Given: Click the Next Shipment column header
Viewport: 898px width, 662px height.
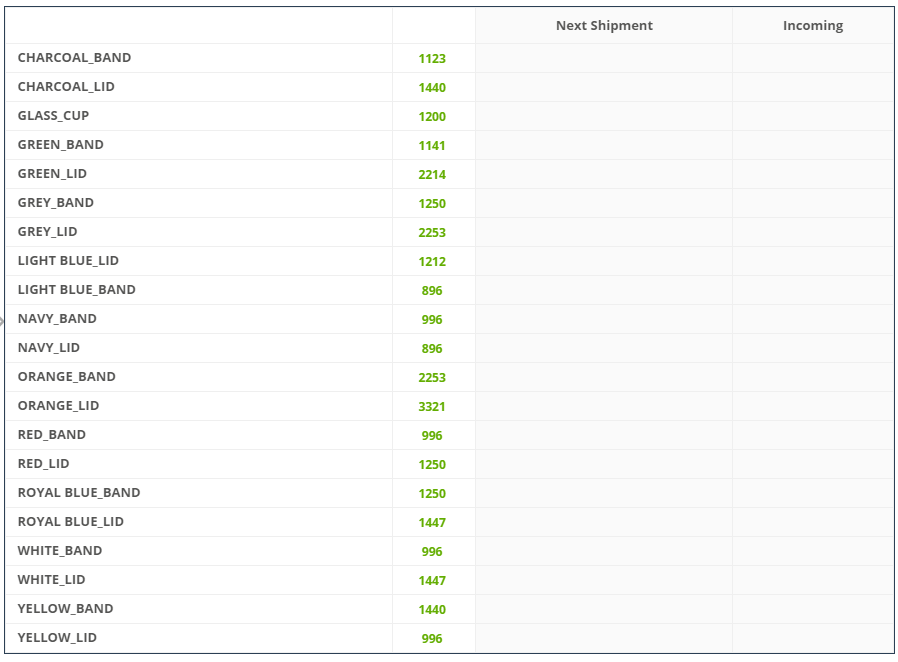Looking at the screenshot, I should 604,26.
